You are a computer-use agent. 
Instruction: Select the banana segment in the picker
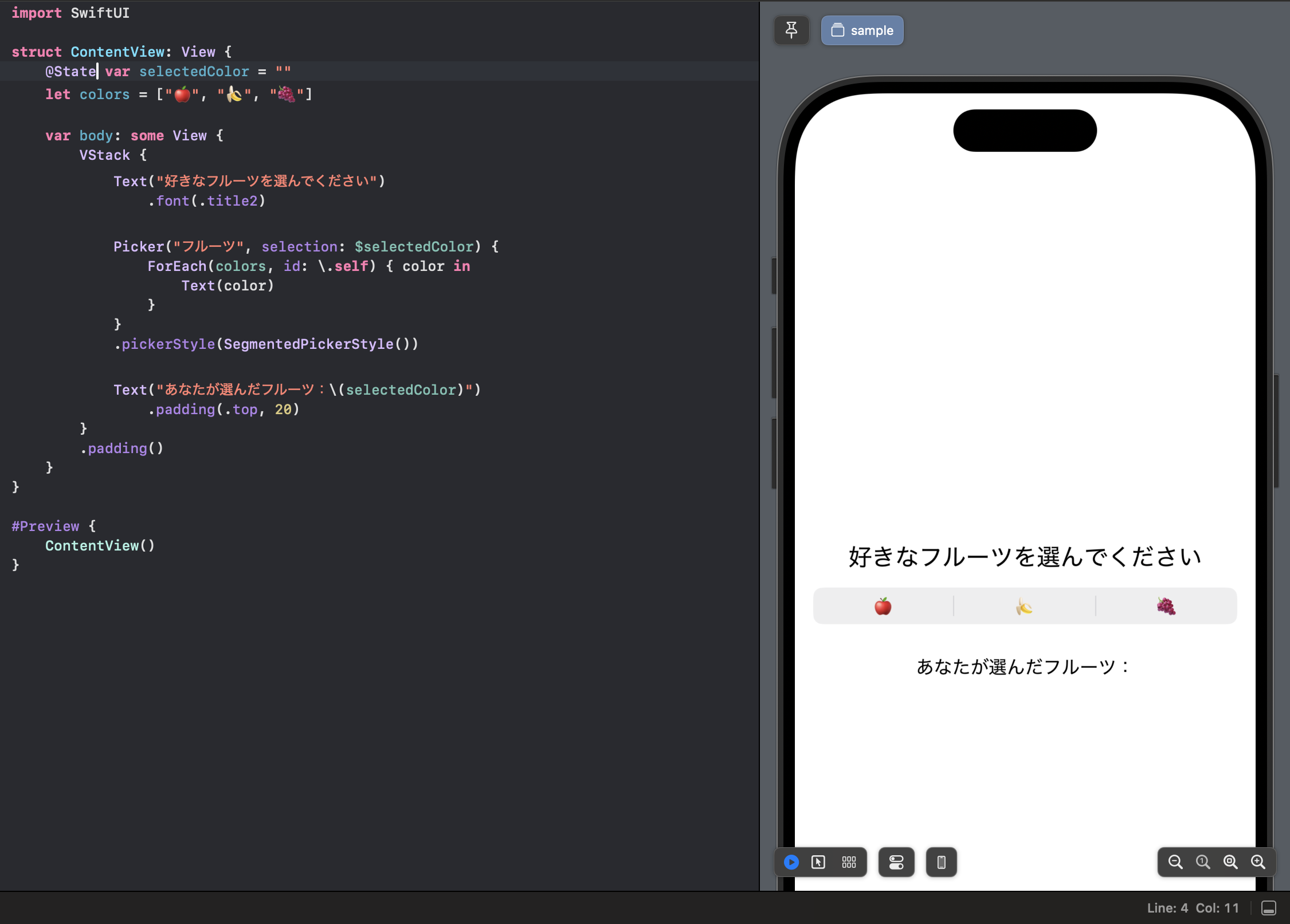[1024, 605]
